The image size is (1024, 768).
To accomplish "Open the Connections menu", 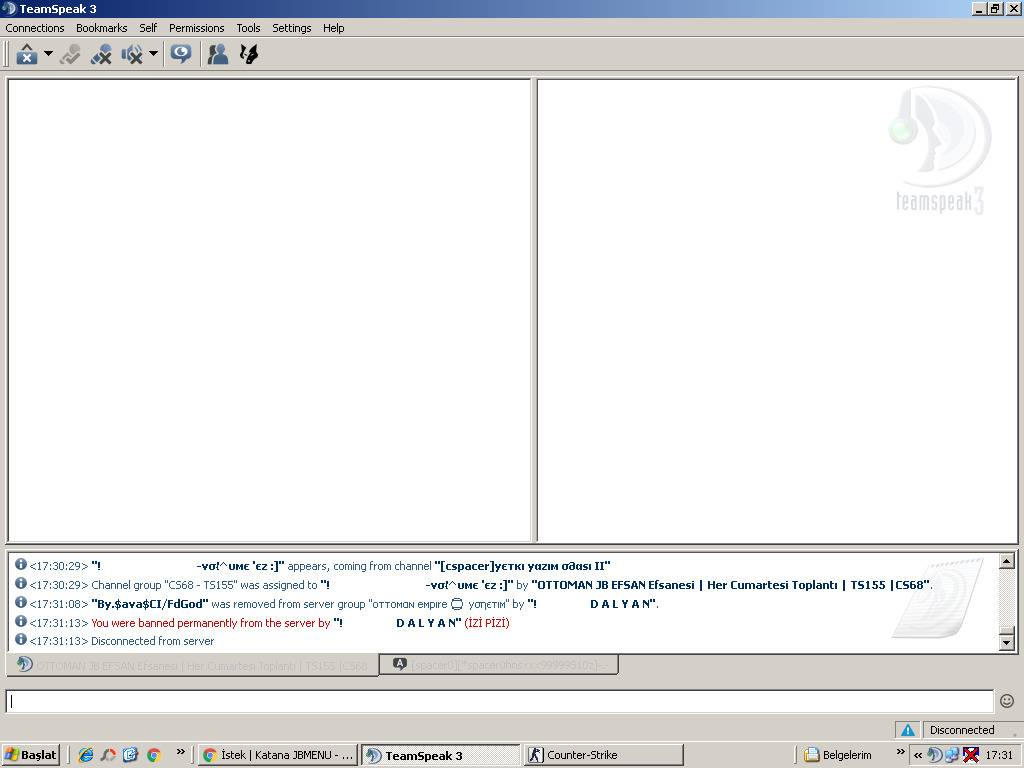I will click(x=35, y=28).
